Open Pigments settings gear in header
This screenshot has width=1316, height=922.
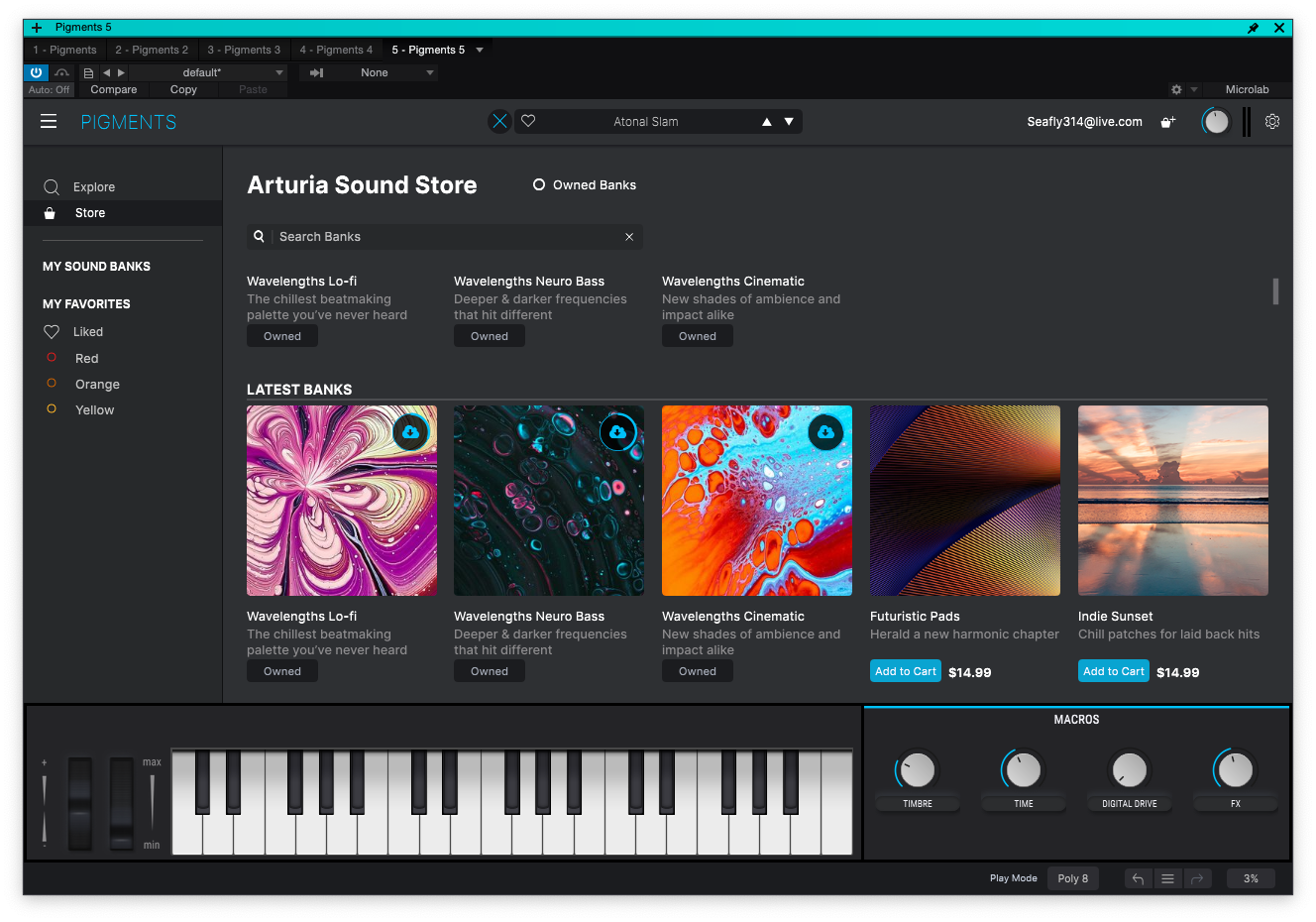click(1272, 121)
